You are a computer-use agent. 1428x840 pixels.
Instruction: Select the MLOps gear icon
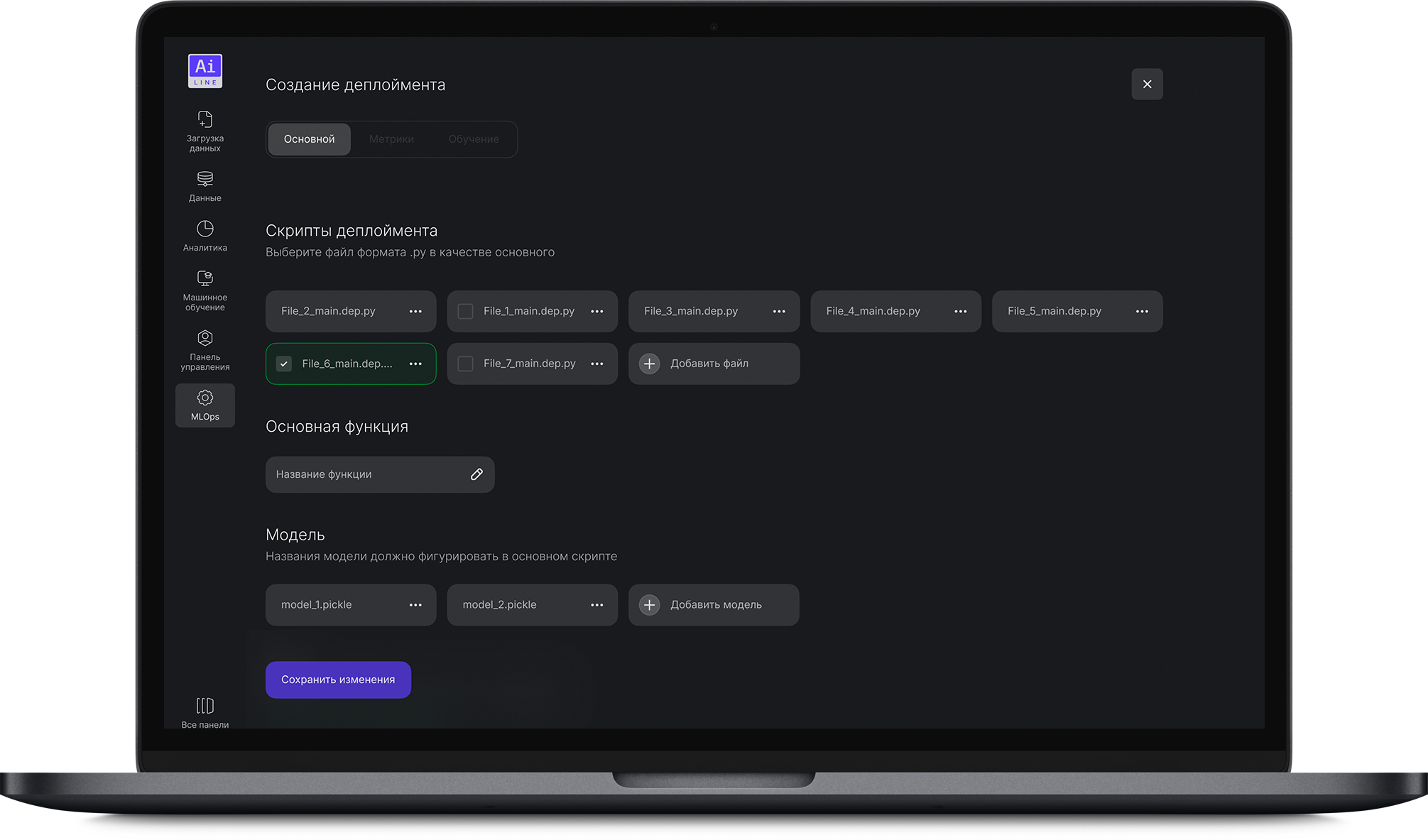205,398
